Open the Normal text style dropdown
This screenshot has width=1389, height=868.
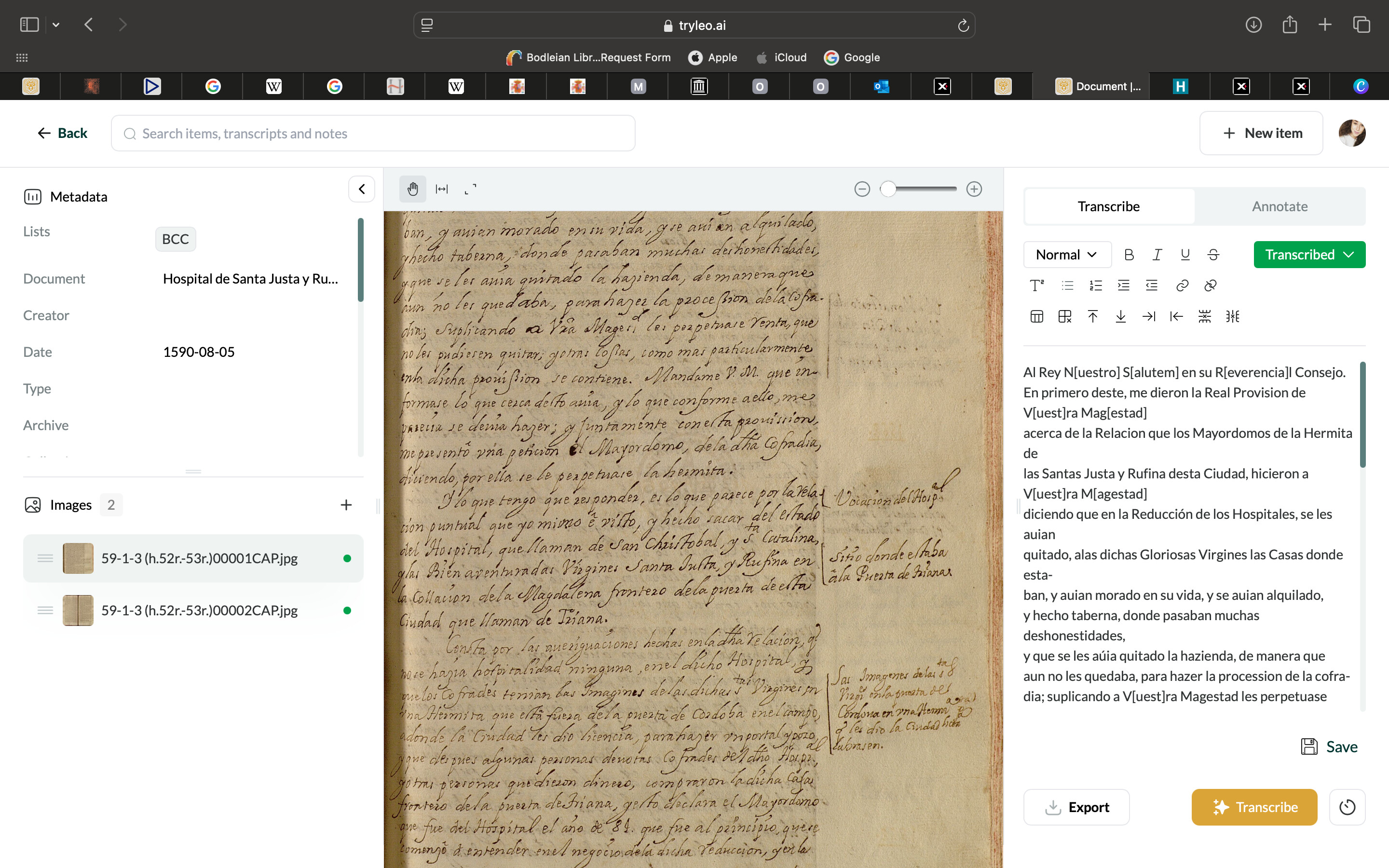coord(1066,254)
